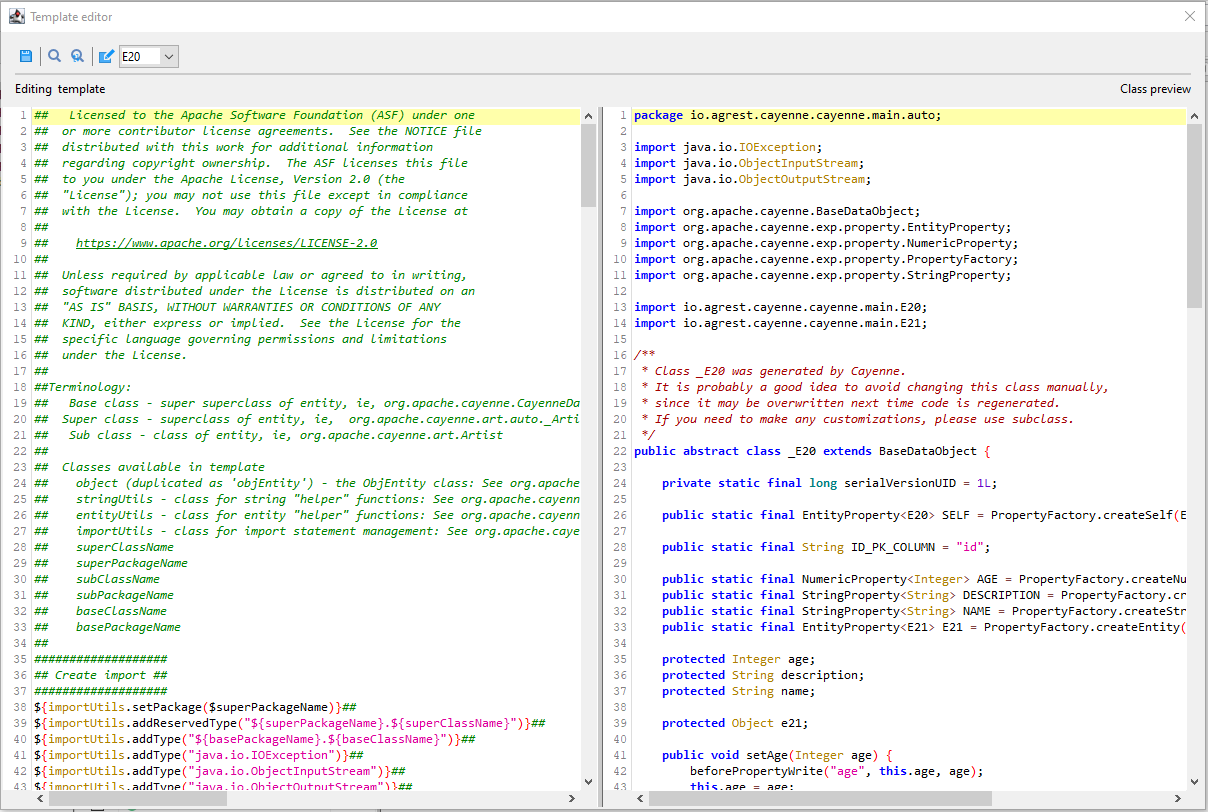Screen dimensions: 1208x812
Task: Click 'protected String description;' line
Action: point(763,675)
